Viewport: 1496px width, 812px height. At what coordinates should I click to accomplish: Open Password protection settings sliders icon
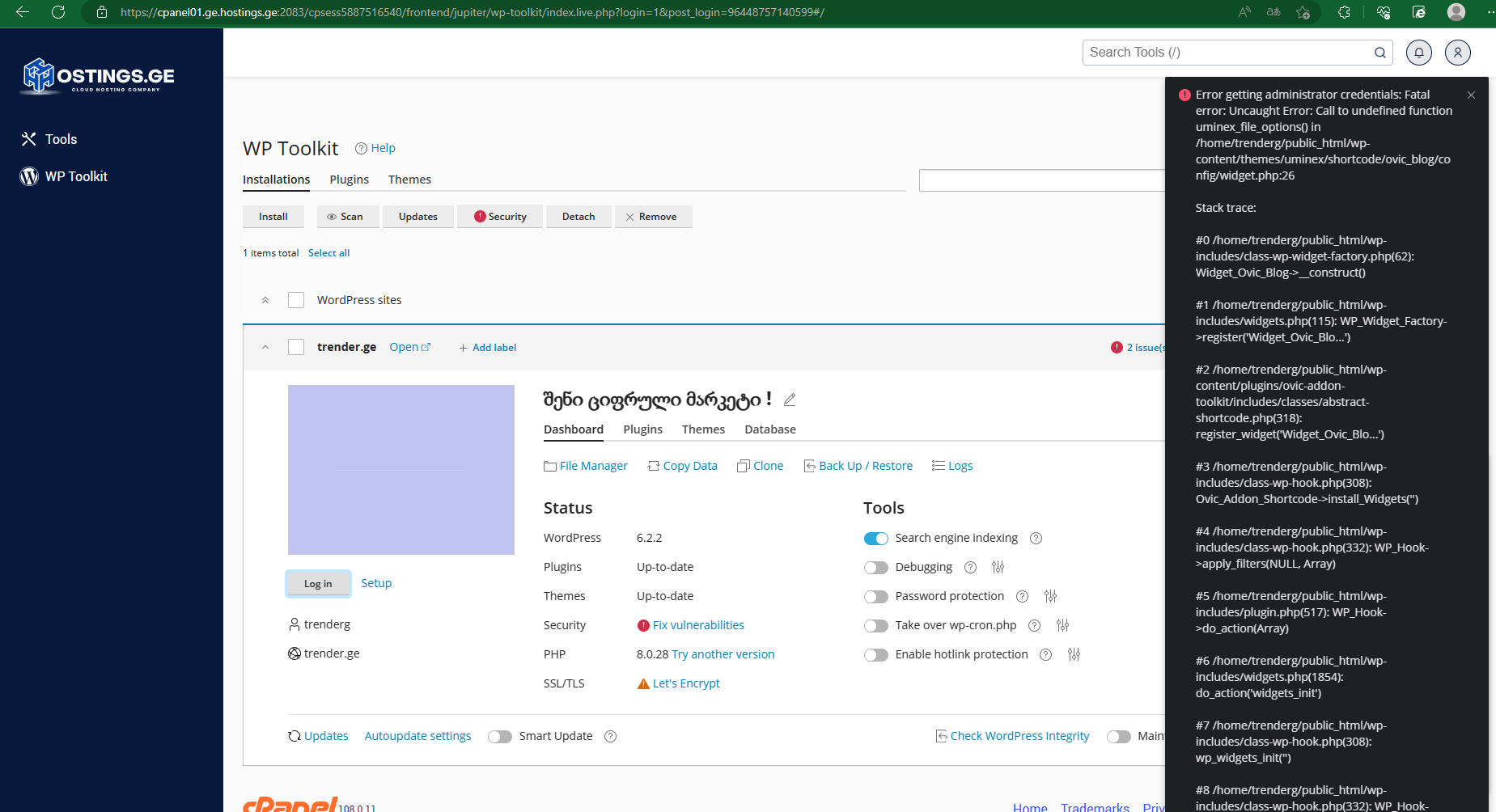pos(1050,596)
